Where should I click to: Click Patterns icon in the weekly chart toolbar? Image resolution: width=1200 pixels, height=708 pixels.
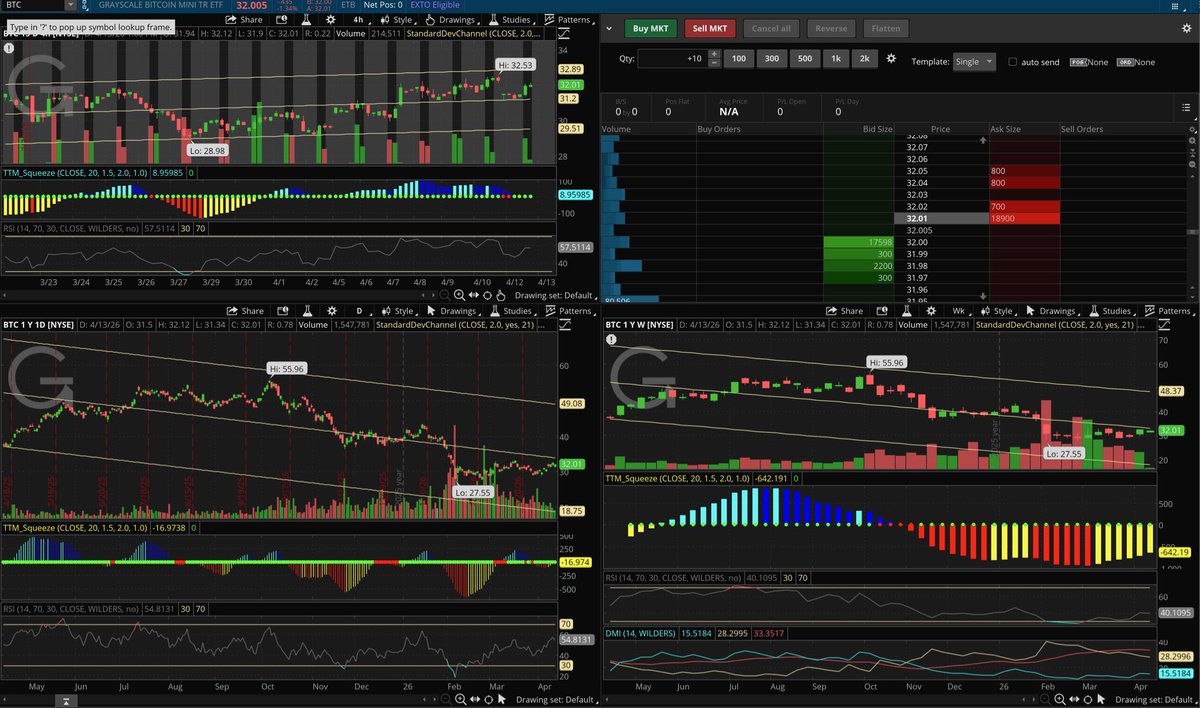1174,311
